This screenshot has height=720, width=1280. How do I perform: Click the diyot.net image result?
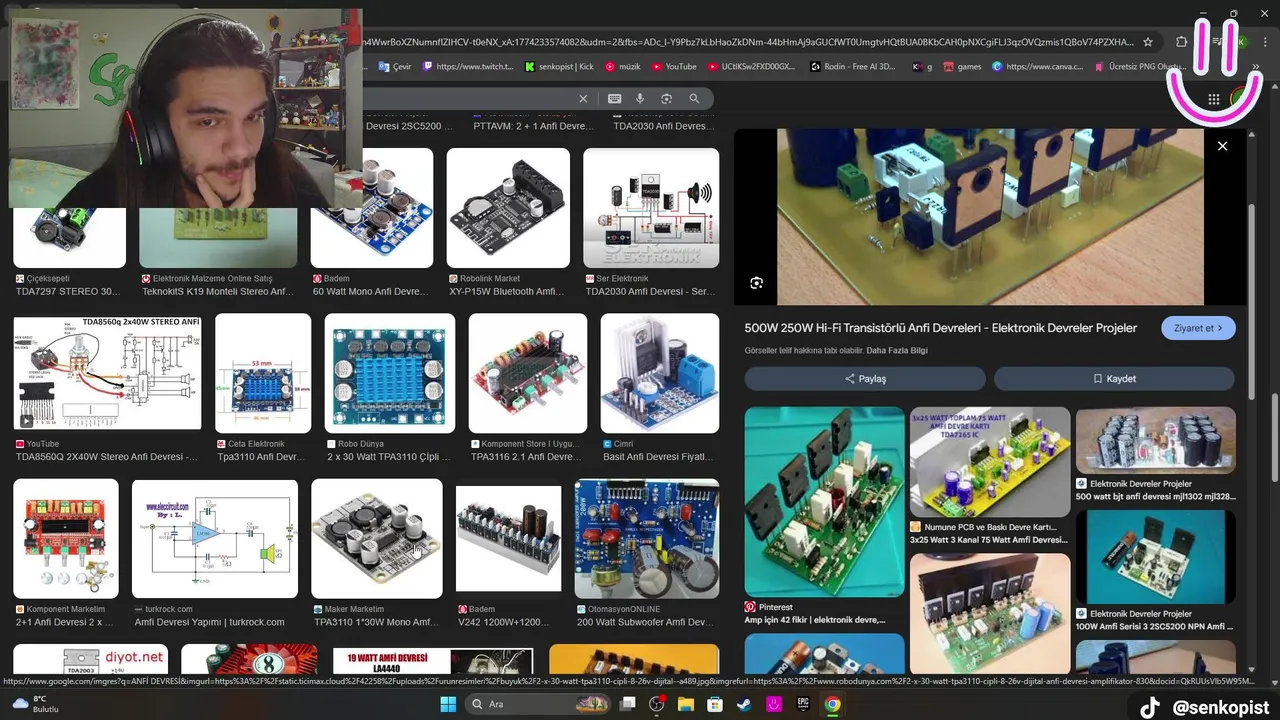point(91,659)
